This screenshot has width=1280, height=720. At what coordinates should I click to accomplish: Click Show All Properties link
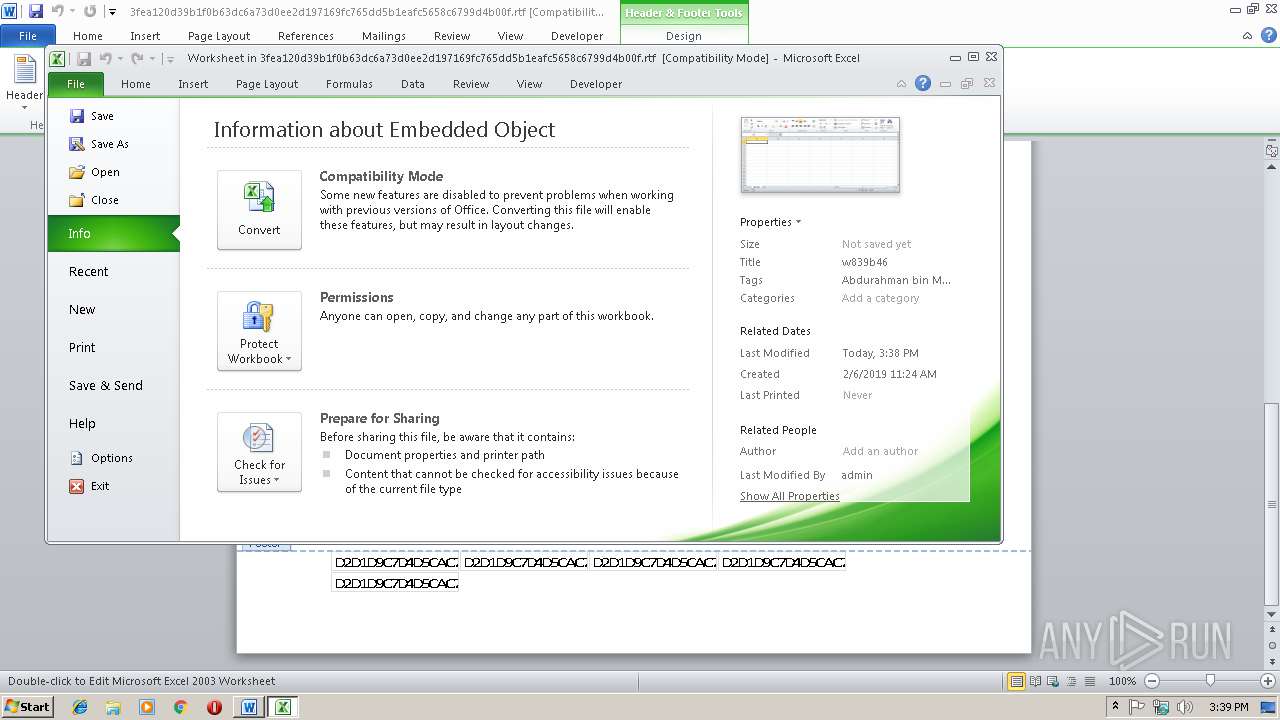click(x=789, y=496)
